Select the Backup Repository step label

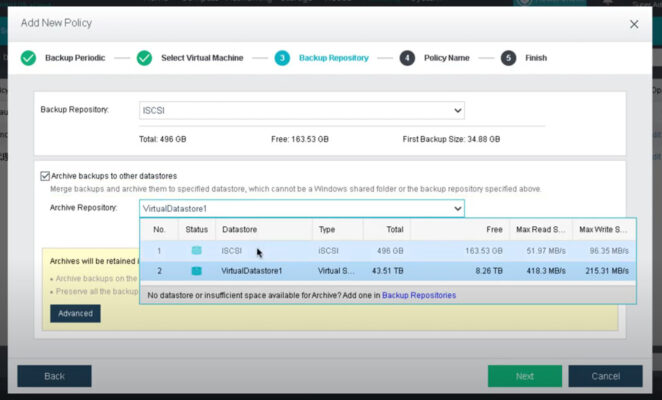334,58
